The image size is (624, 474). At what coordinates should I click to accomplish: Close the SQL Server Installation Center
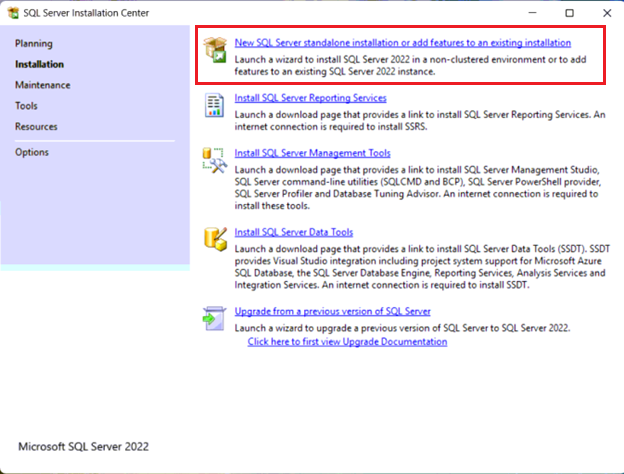coord(607,13)
